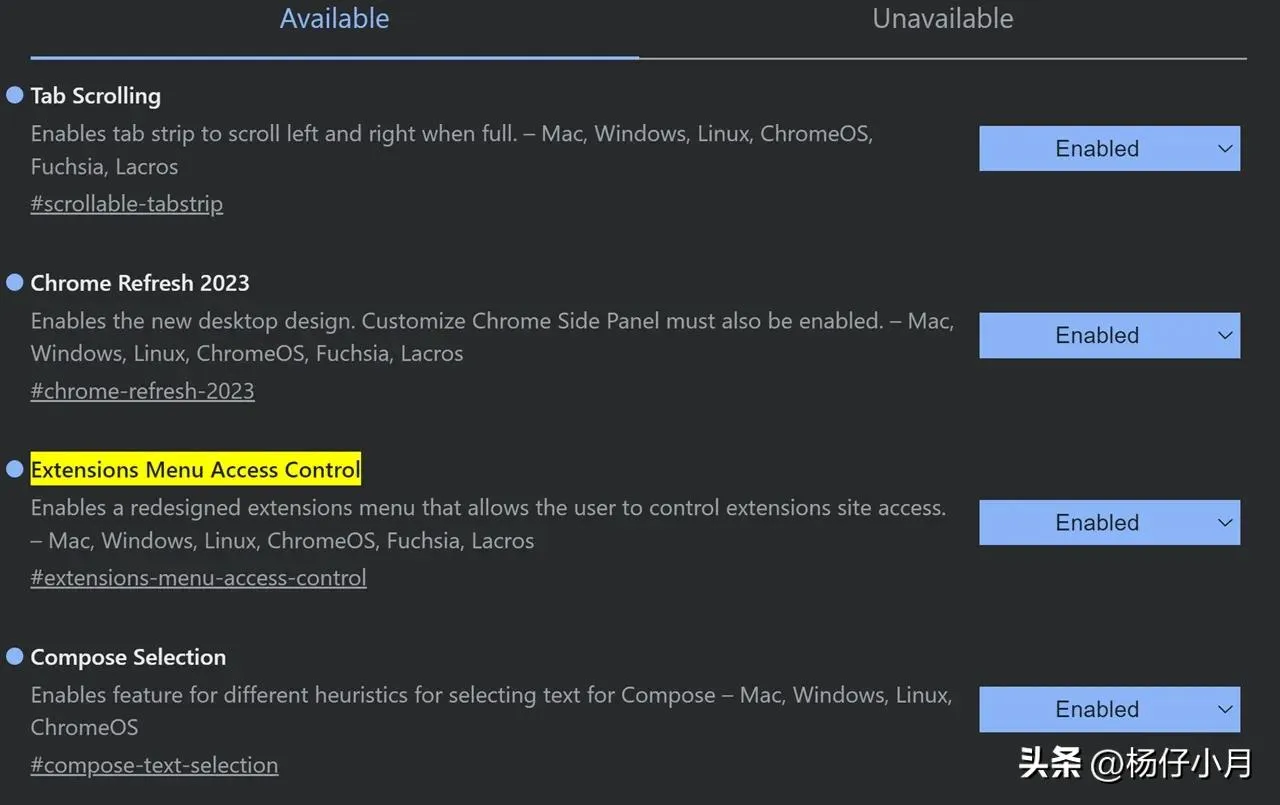This screenshot has height=805, width=1280.
Task: Click the blue dot beside Chrome Refresh 2023
Action: tap(15, 283)
